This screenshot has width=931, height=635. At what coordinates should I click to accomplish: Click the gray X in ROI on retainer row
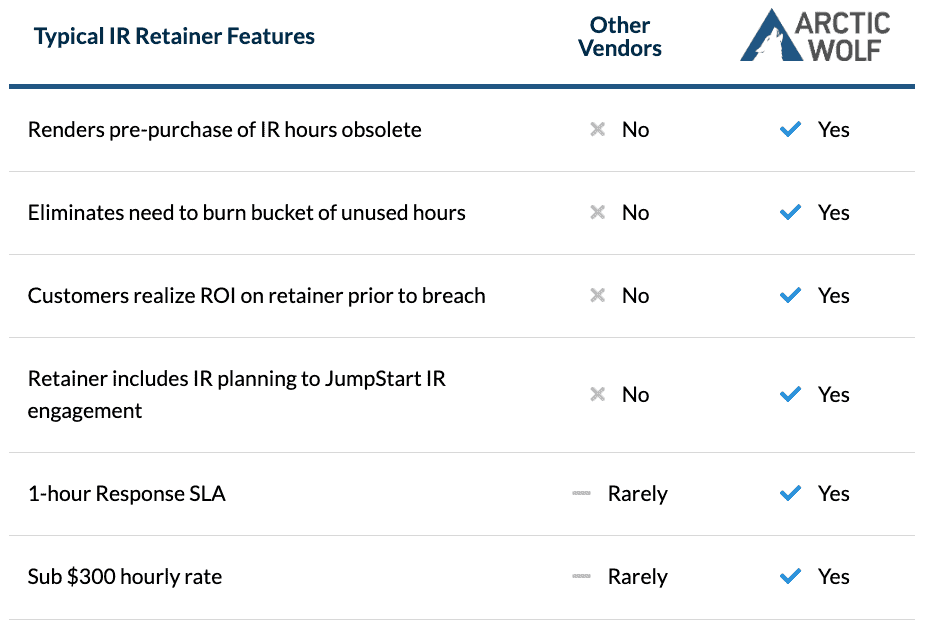(597, 295)
